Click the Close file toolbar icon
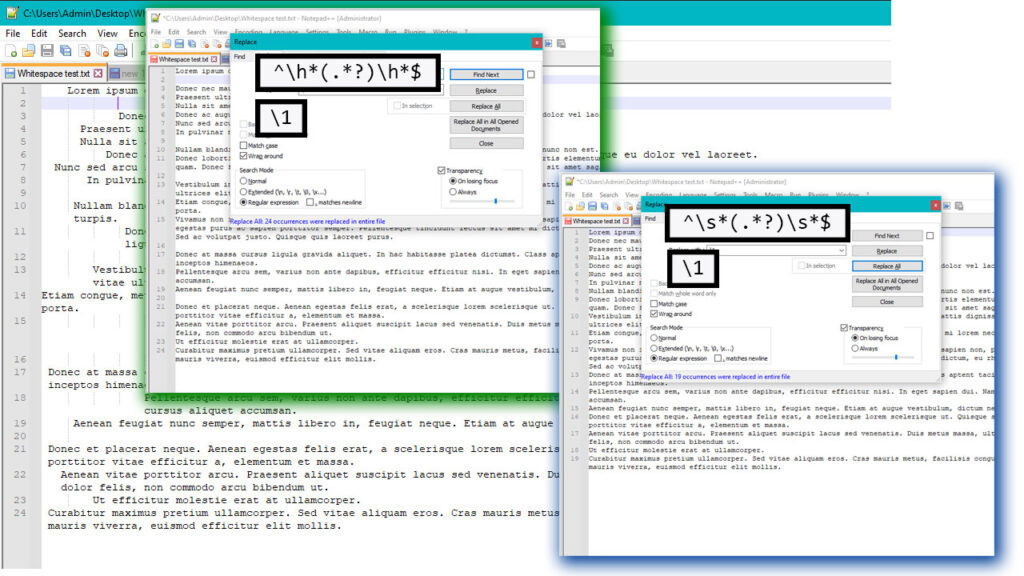Image resolution: width=1024 pixels, height=576 pixels. tap(83, 51)
